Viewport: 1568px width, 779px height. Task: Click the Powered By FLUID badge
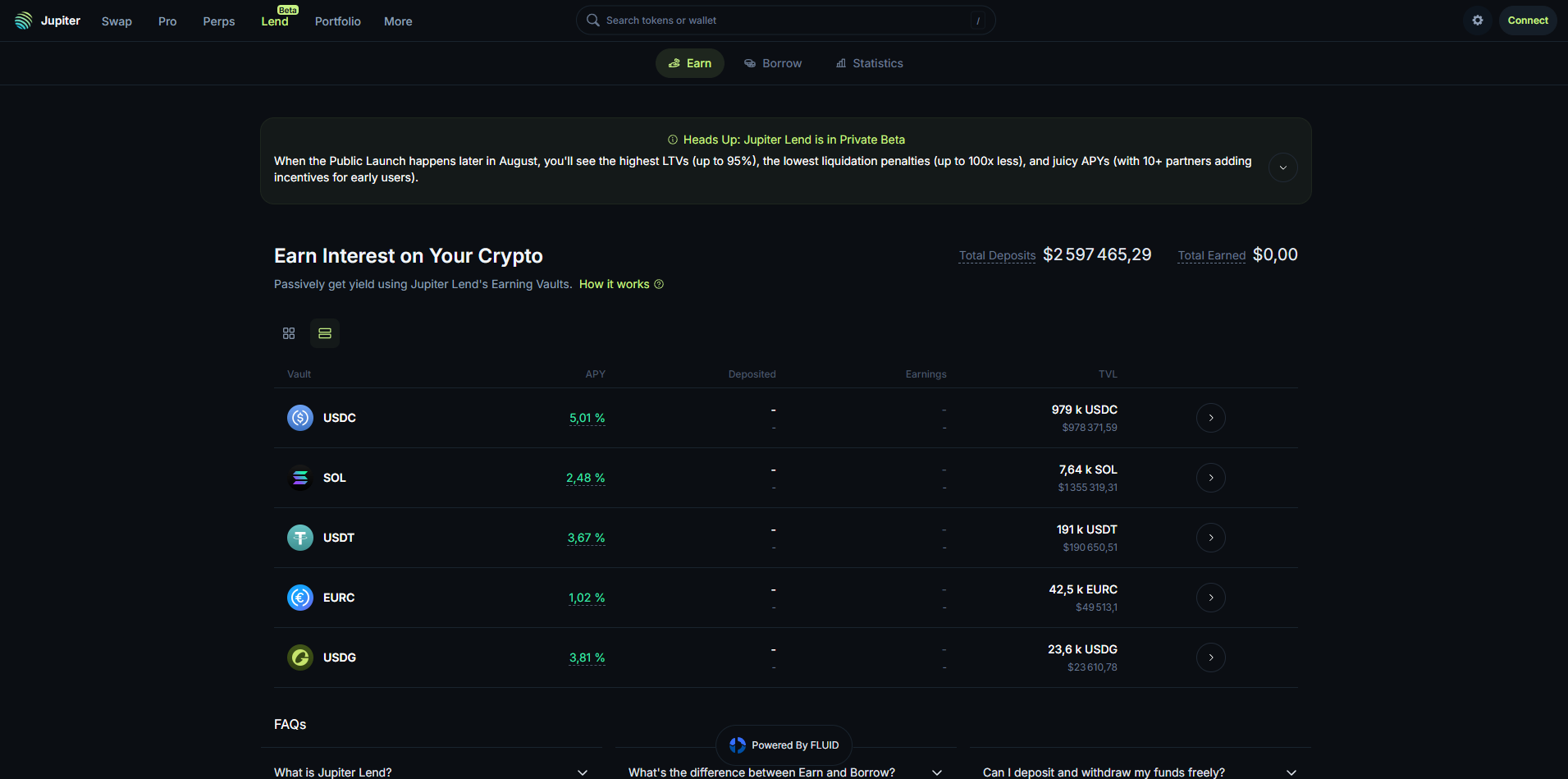(784, 745)
